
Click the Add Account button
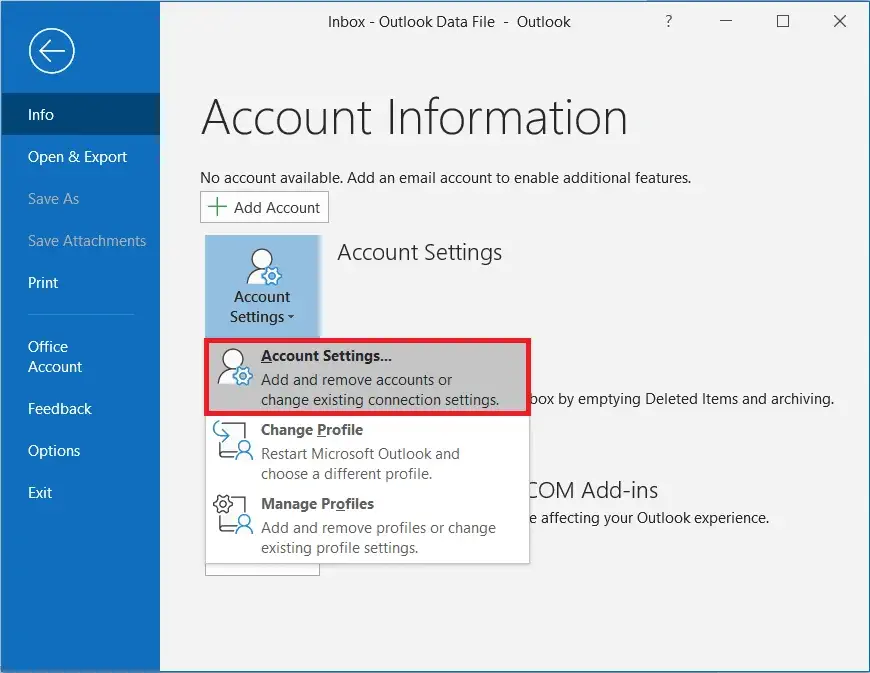tap(264, 207)
